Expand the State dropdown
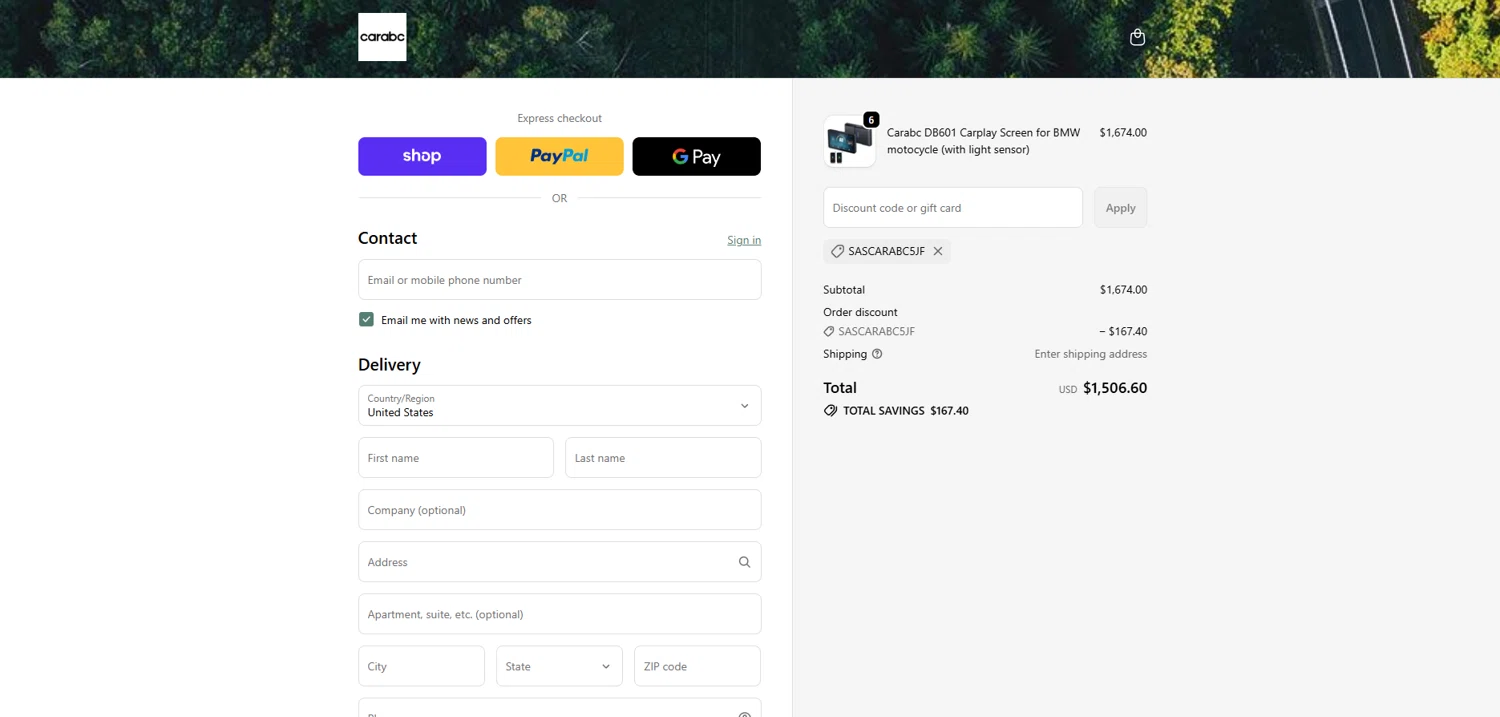This screenshot has width=1500, height=717. pyautogui.click(x=559, y=666)
